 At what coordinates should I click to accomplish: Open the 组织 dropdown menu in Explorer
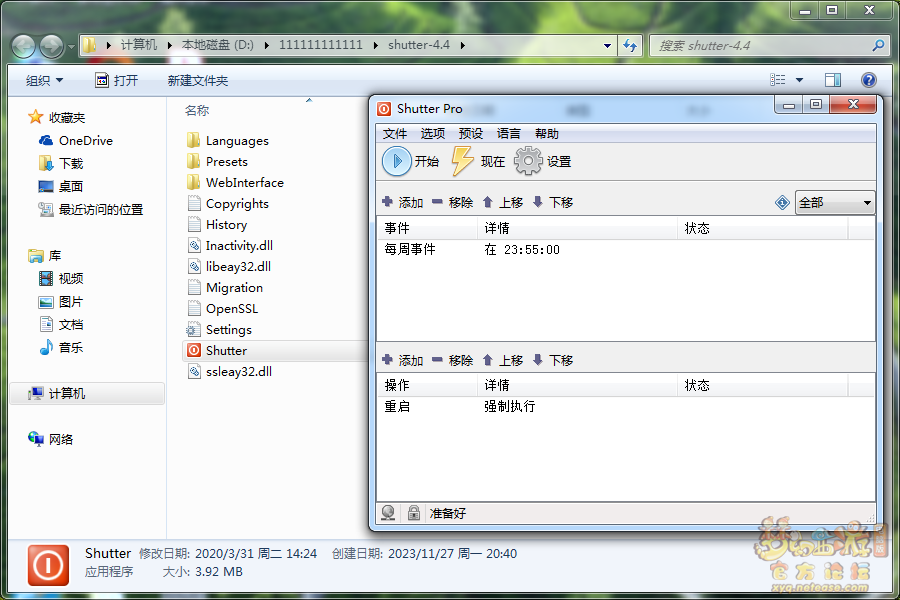point(44,80)
